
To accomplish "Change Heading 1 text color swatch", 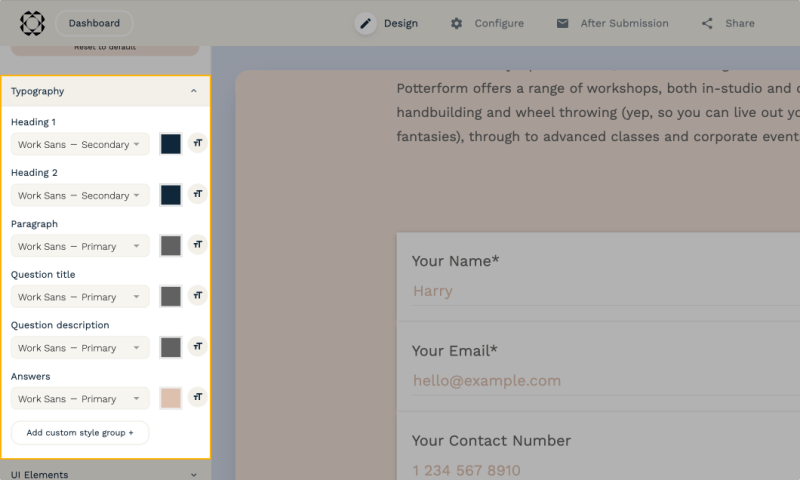I will click(x=170, y=144).
